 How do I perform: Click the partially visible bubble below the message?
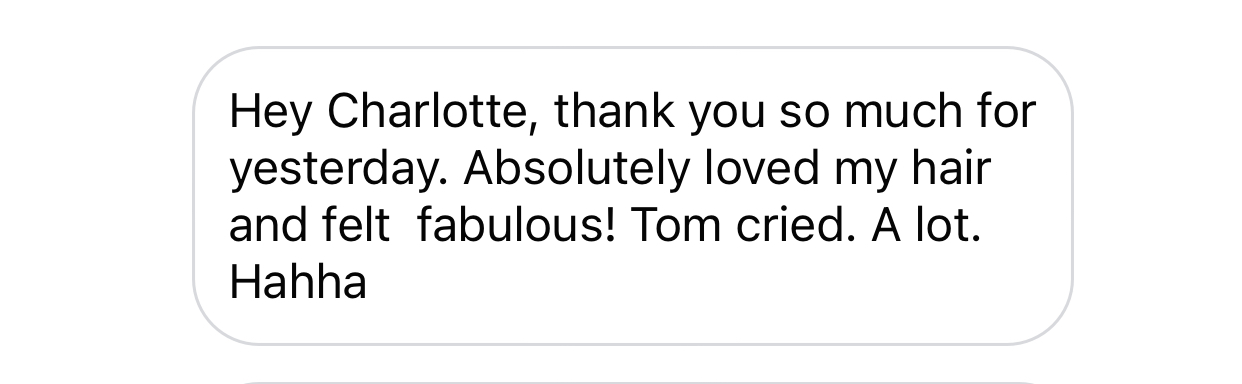pyautogui.click(x=632, y=381)
